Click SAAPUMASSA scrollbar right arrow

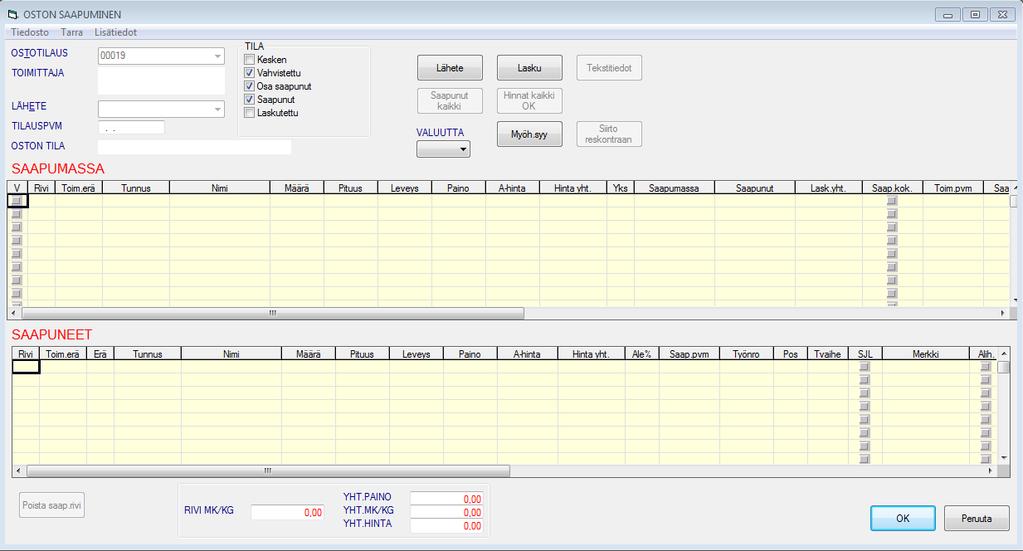pos(1003,314)
